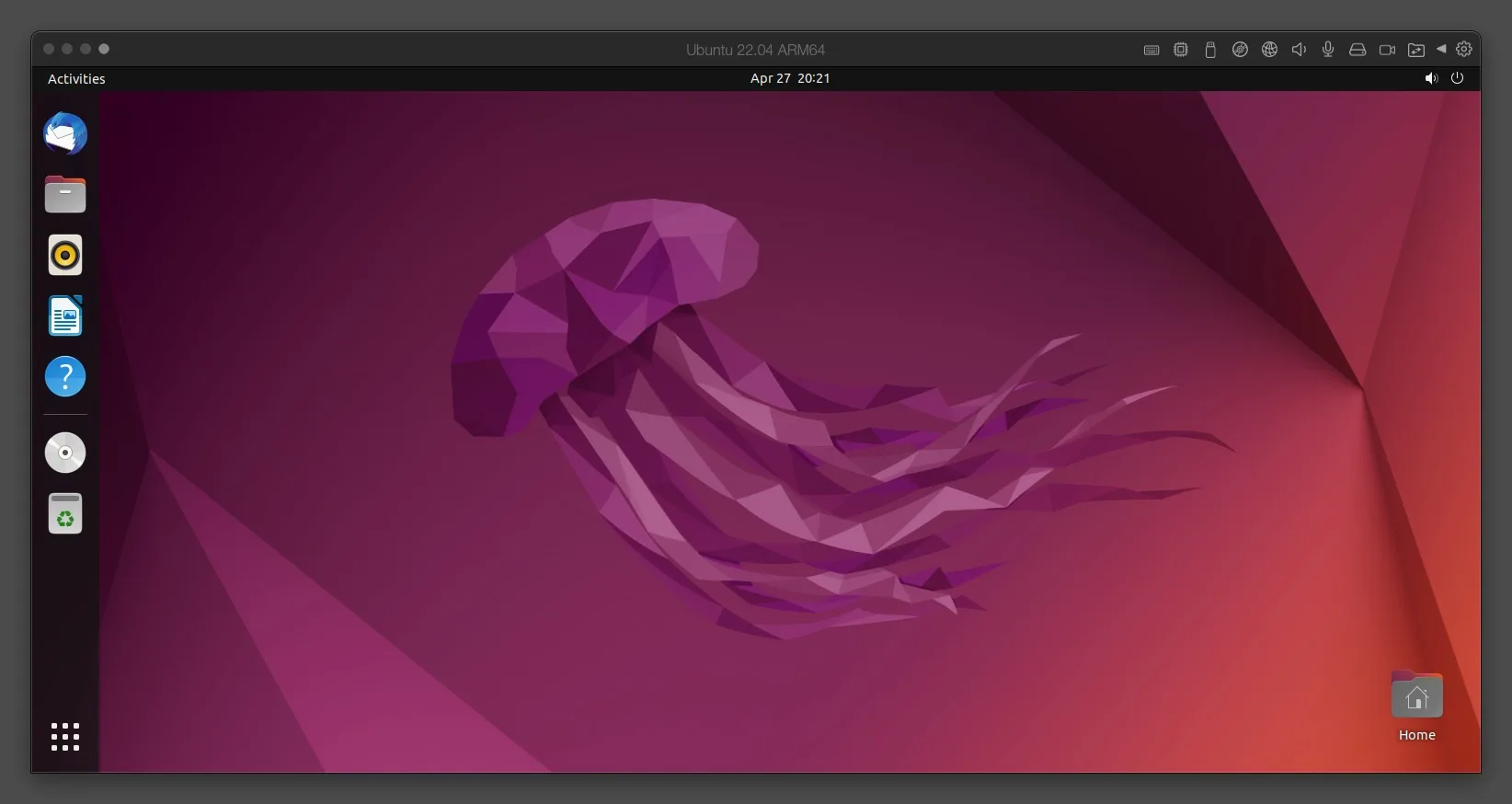
Task: Open the power system menu
Action: click(x=1457, y=79)
